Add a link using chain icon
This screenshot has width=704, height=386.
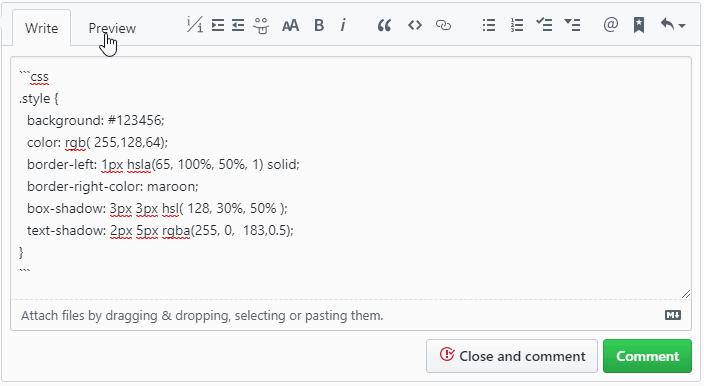coord(443,25)
